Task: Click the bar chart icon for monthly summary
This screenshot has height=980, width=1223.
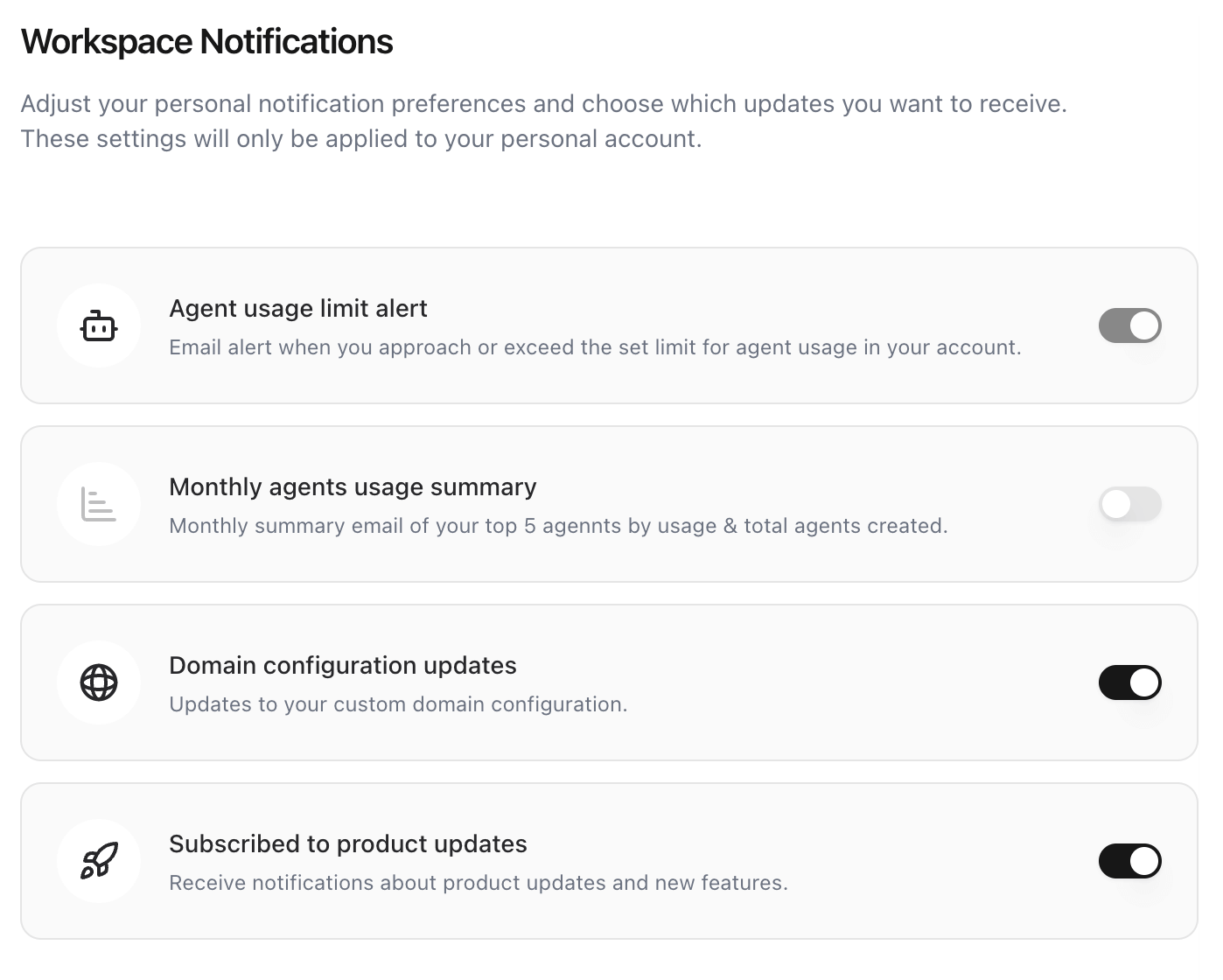Action: click(x=99, y=505)
